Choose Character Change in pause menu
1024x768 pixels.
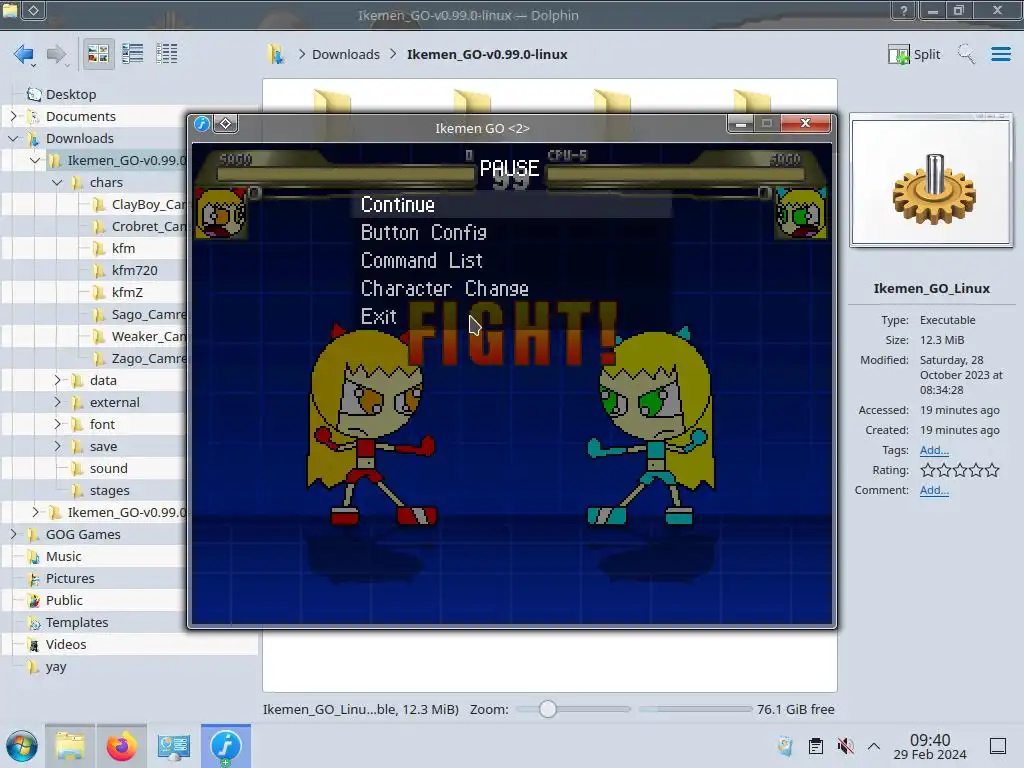[445, 289]
